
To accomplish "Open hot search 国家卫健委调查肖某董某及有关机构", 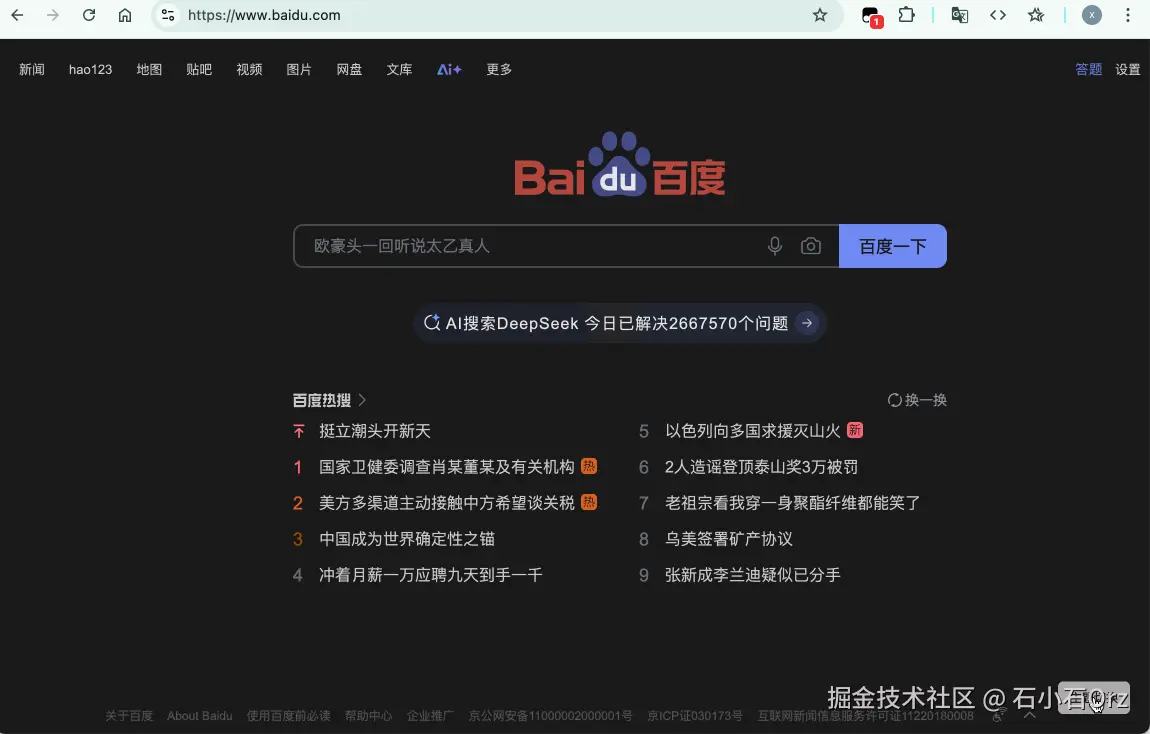I will coord(447,466).
